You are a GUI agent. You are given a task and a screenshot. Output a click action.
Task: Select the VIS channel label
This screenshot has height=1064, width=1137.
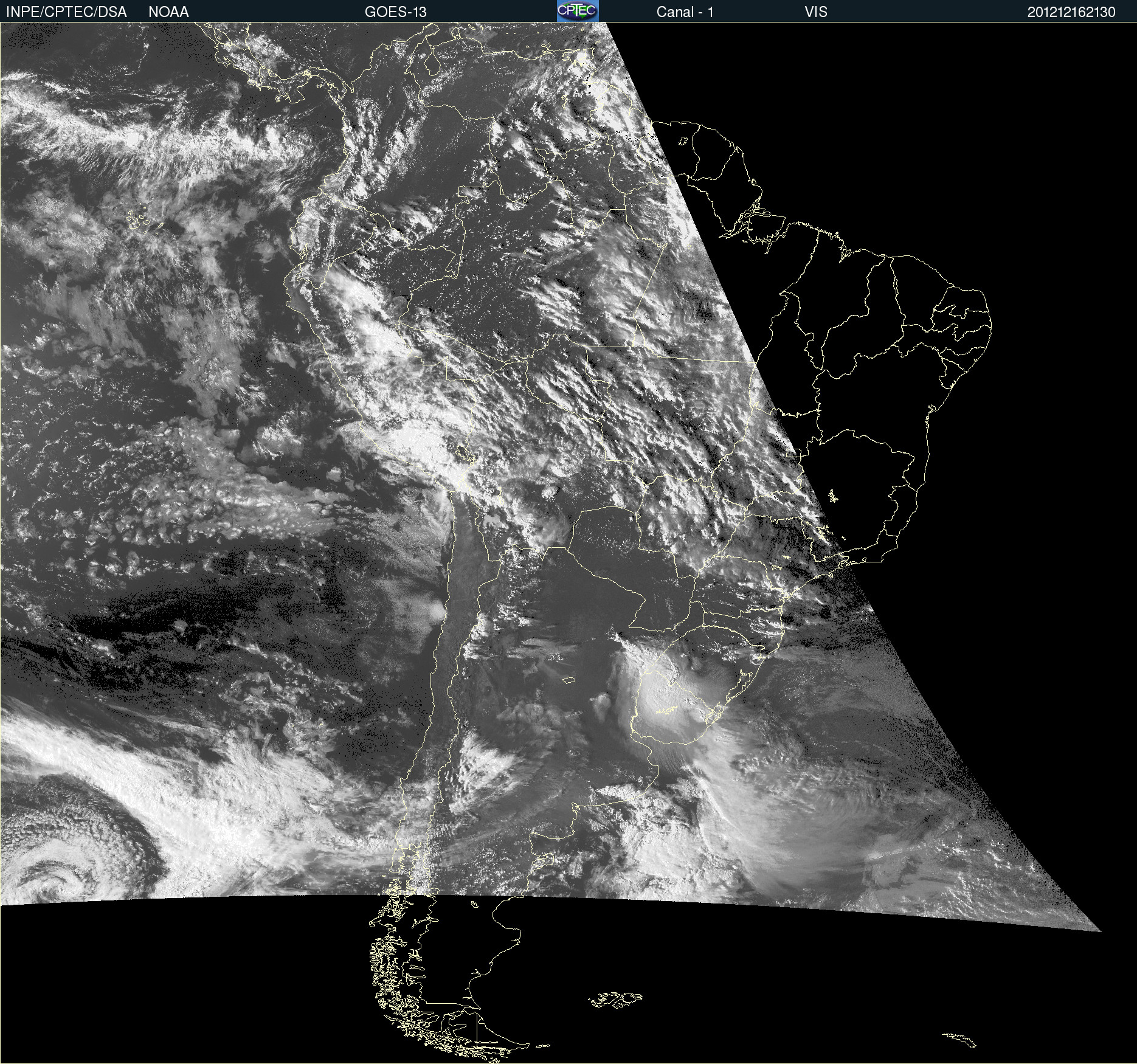816,12
